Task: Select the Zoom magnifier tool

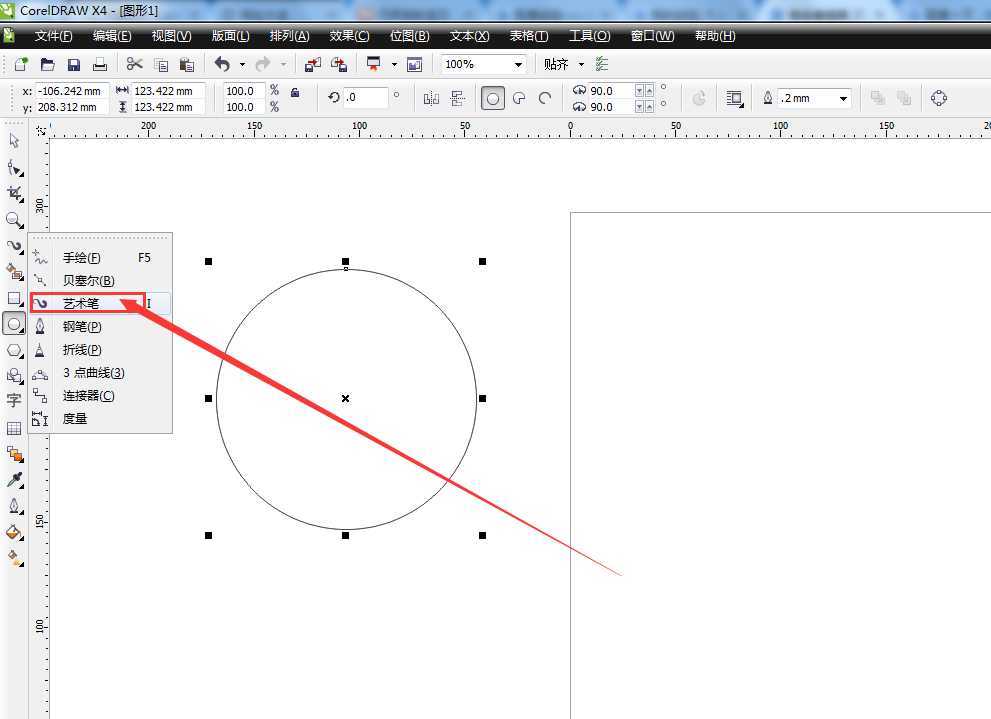Action: tap(14, 219)
